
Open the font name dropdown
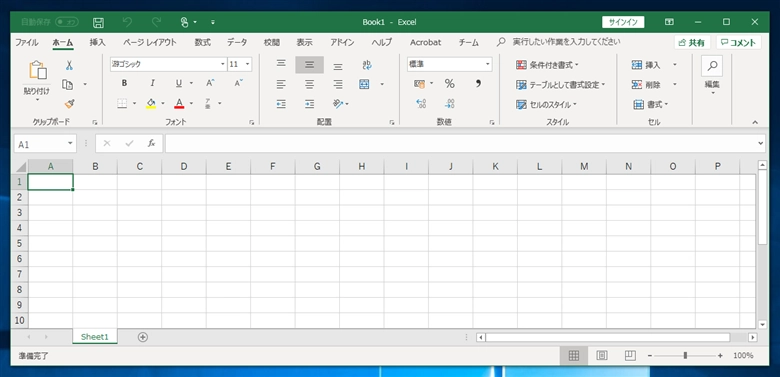(x=223, y=65)
